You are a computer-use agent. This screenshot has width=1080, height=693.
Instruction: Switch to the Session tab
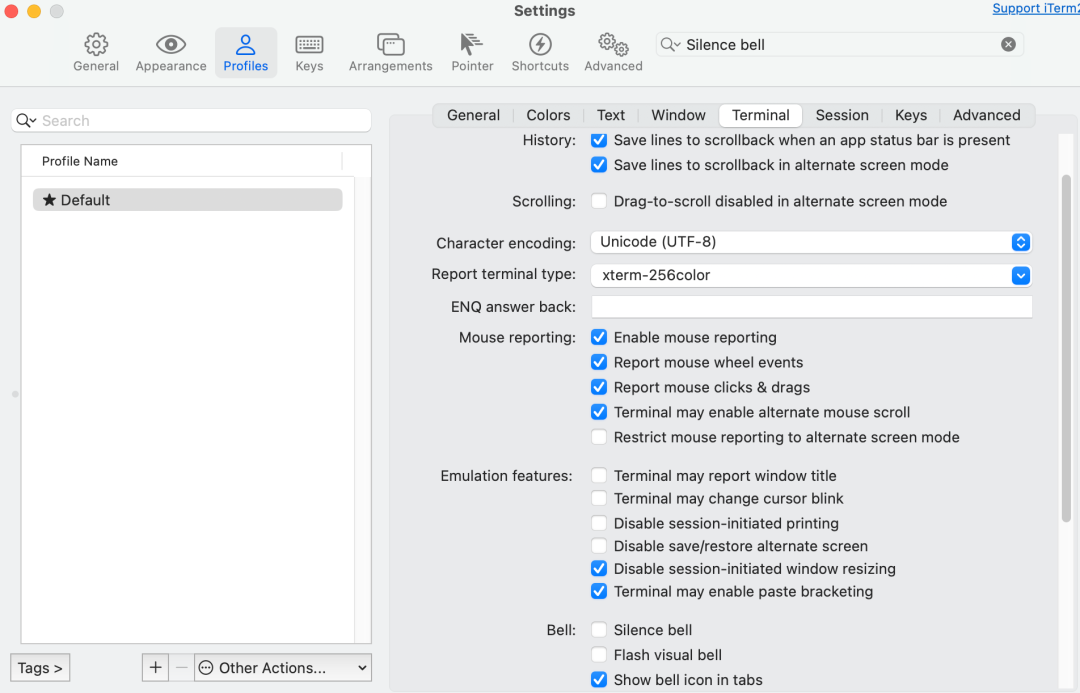842,115
